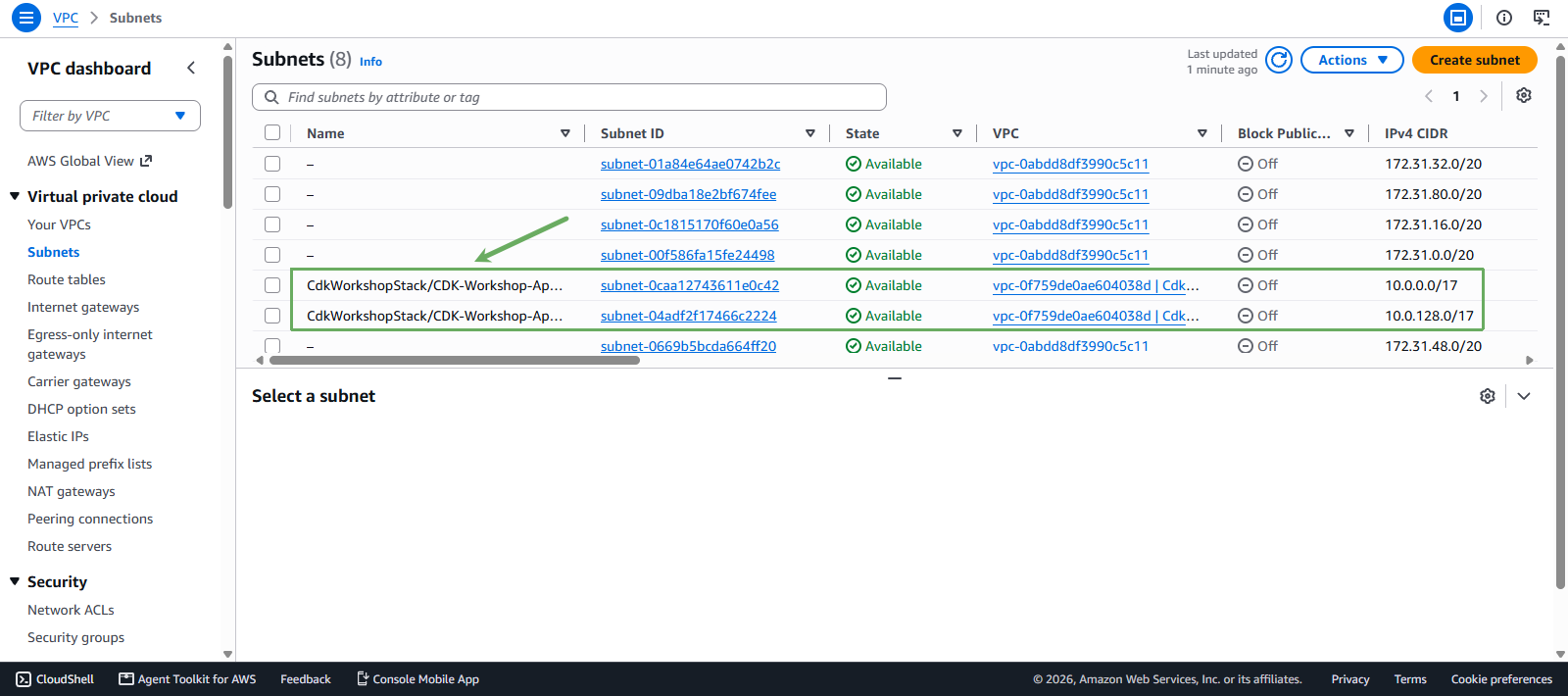Open Route tables in sidebar
The height and width of the screenshot is (696, 1568).
pyautogui.click(x=67, y=279)
